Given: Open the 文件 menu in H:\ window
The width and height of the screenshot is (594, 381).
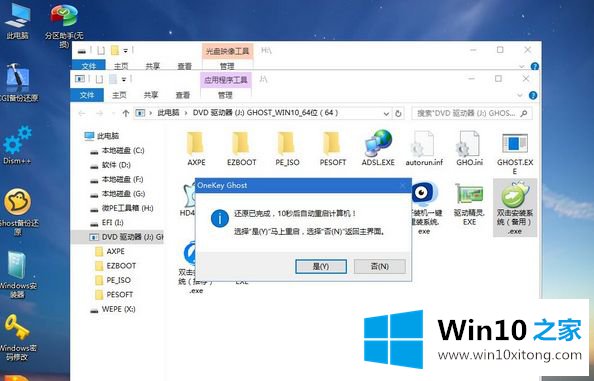Looking at the screenshot, I should point(89,66).
